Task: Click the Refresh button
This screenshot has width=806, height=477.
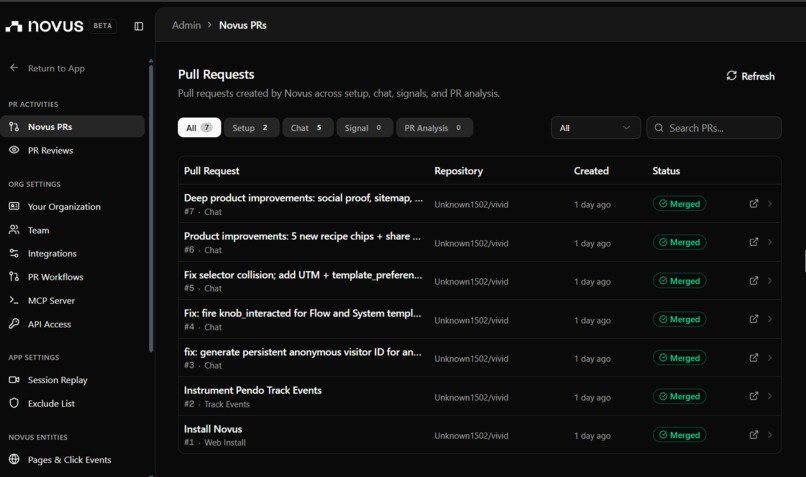Action: (750, 76)
